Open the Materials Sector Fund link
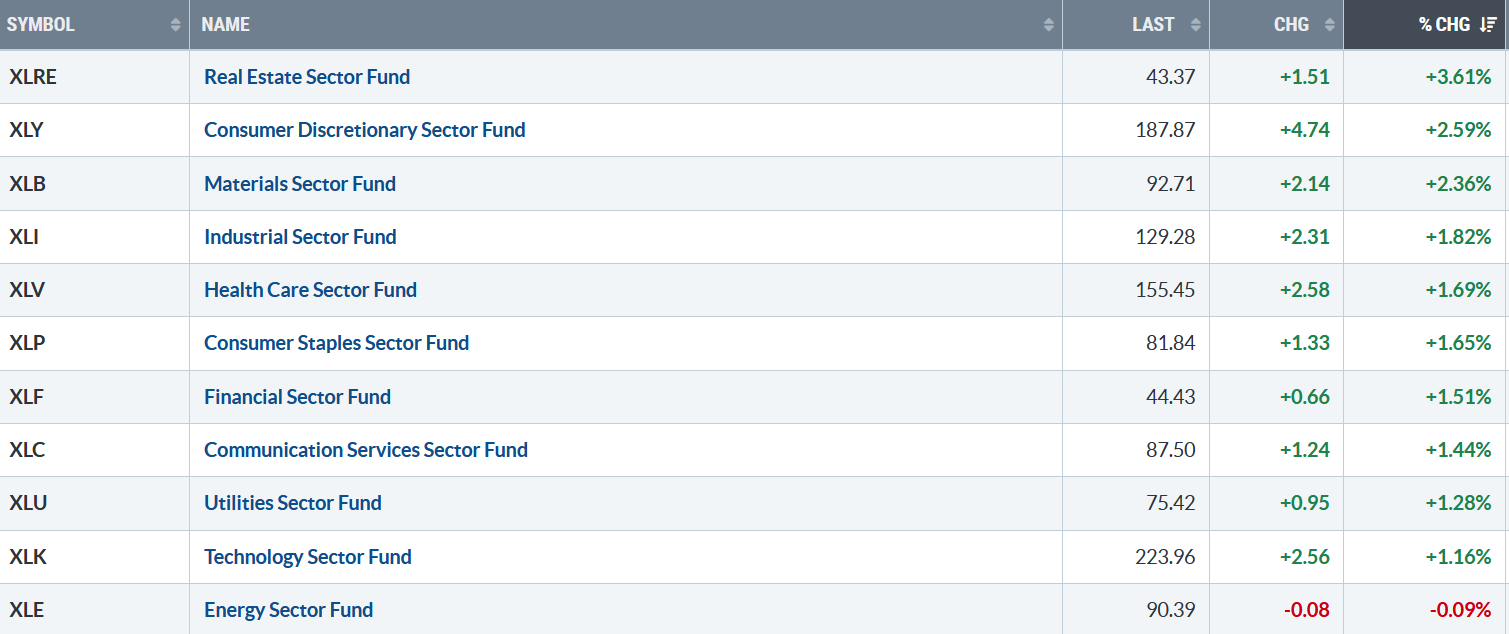1509x634 pixels. [x=300, y=184]
